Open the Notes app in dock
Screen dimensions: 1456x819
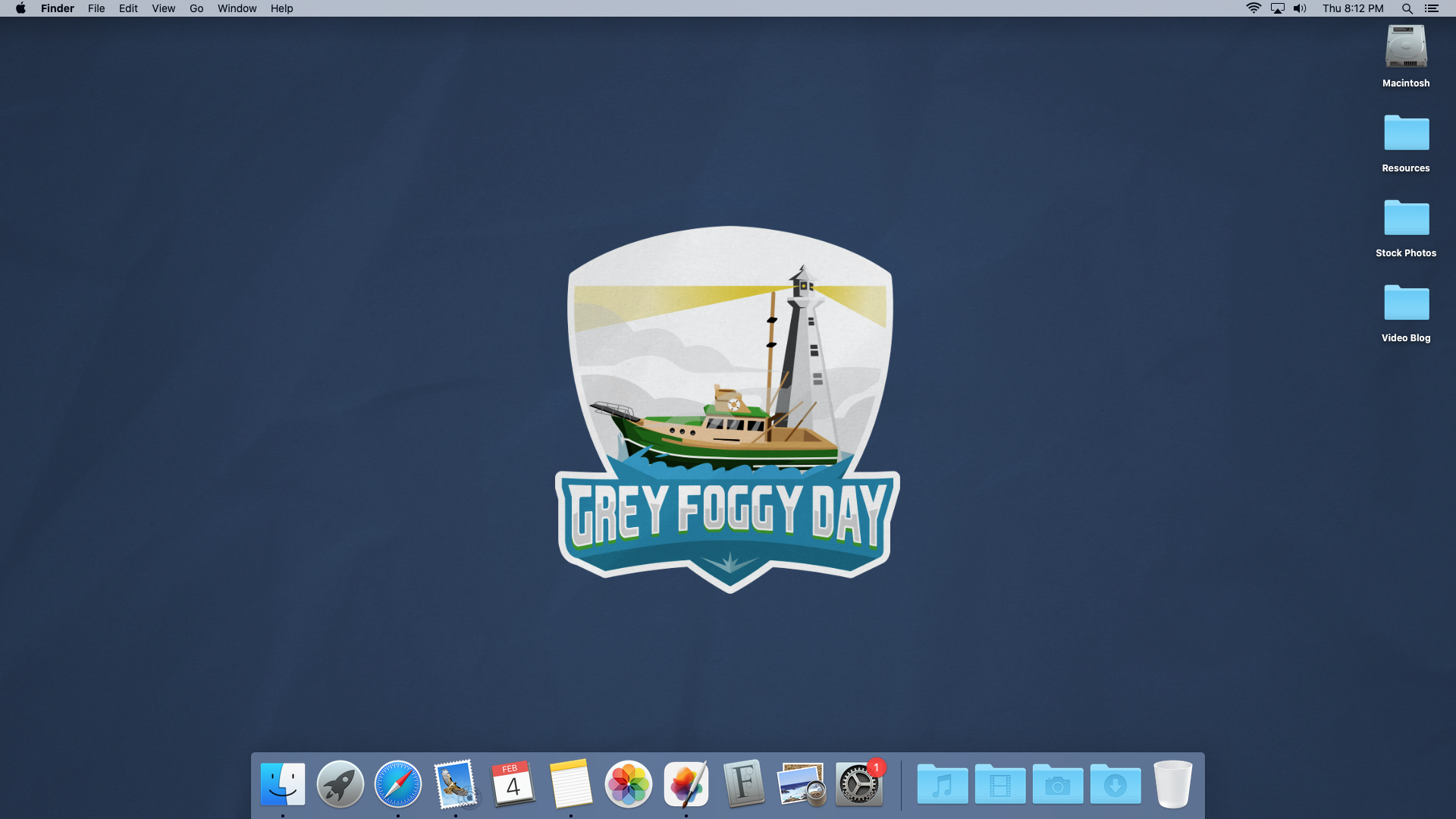570,783
